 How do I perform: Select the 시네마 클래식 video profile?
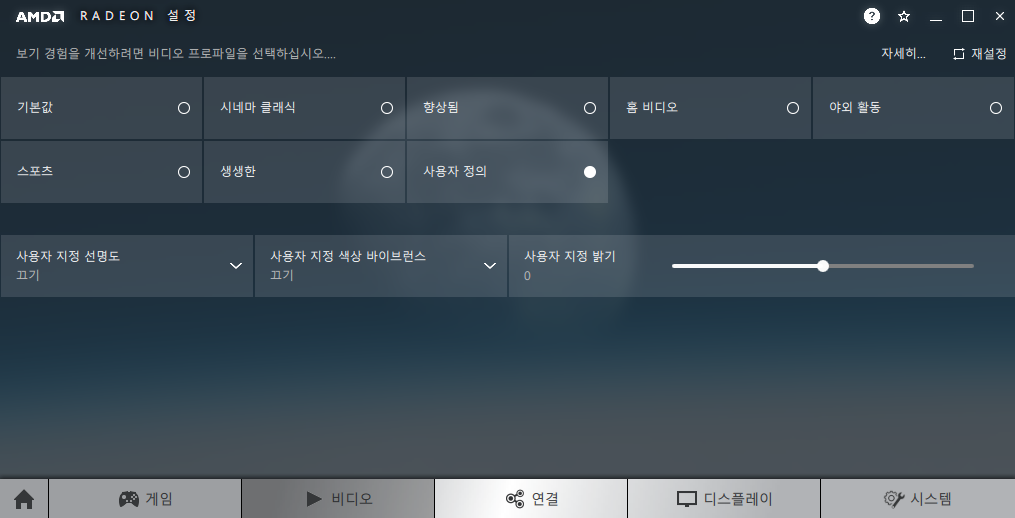point(304,108)
